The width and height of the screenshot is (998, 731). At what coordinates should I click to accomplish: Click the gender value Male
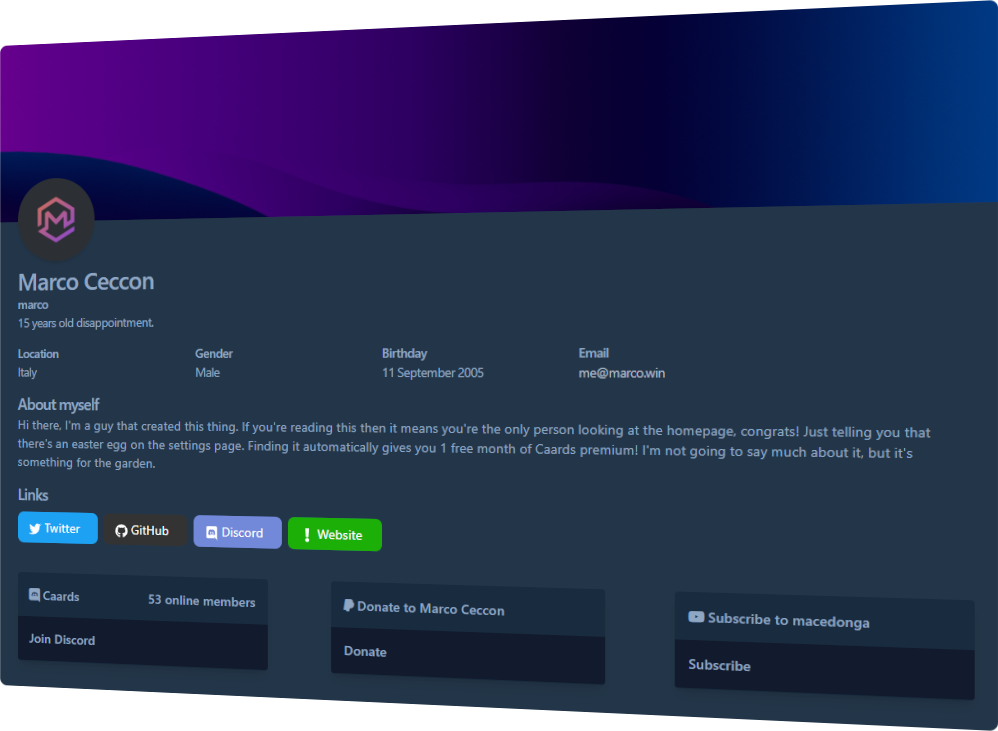[x=207, y=372]
